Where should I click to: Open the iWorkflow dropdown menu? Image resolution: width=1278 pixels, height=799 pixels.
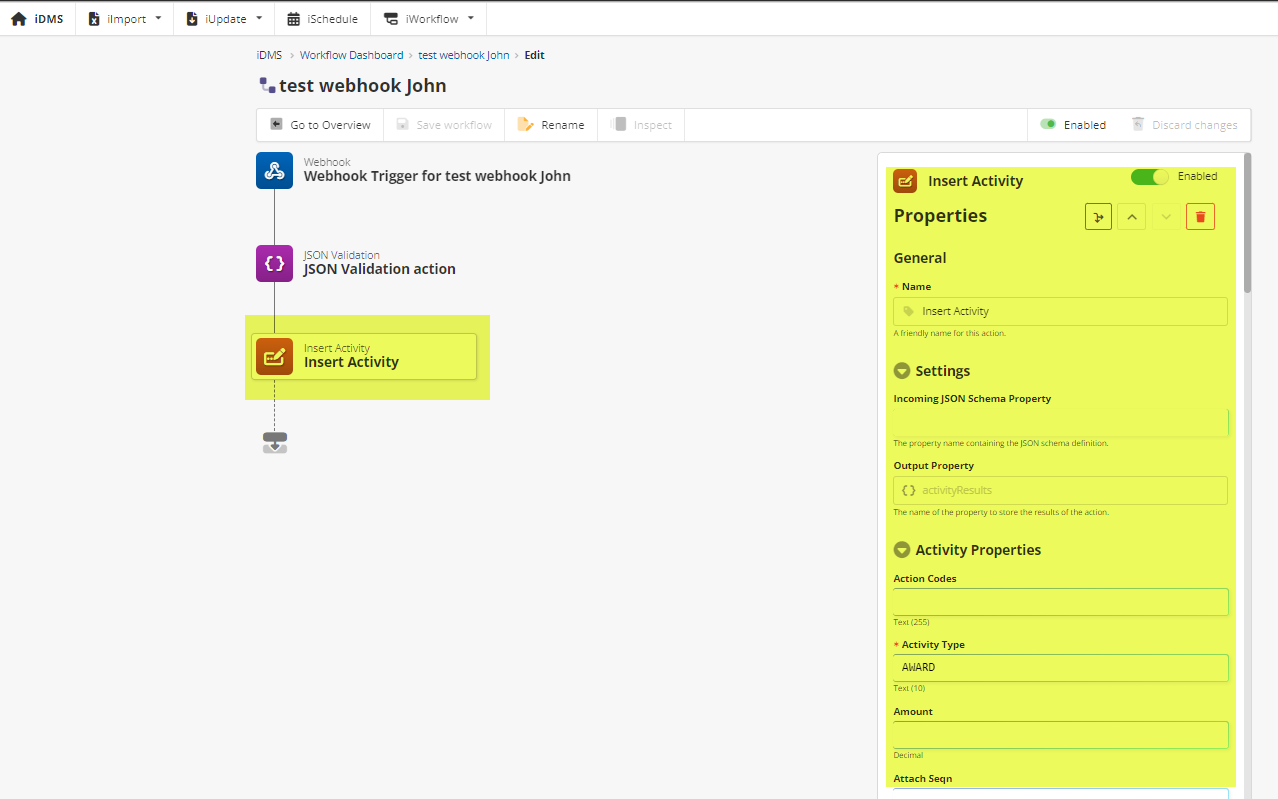pyautogui.click(x=428, y=19)
